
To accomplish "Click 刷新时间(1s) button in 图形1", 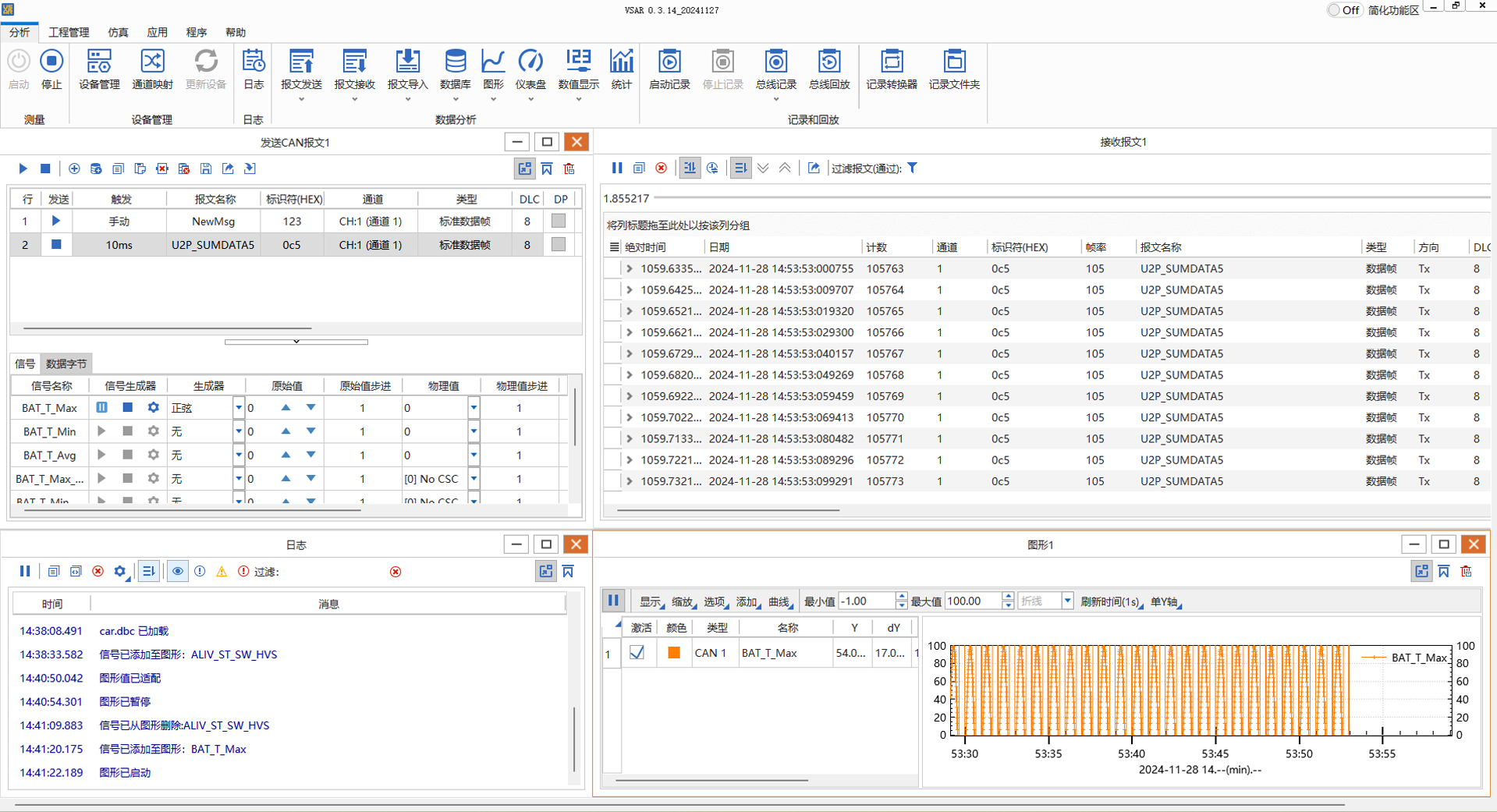I will pyautogui.click(x=1111, y=601).
